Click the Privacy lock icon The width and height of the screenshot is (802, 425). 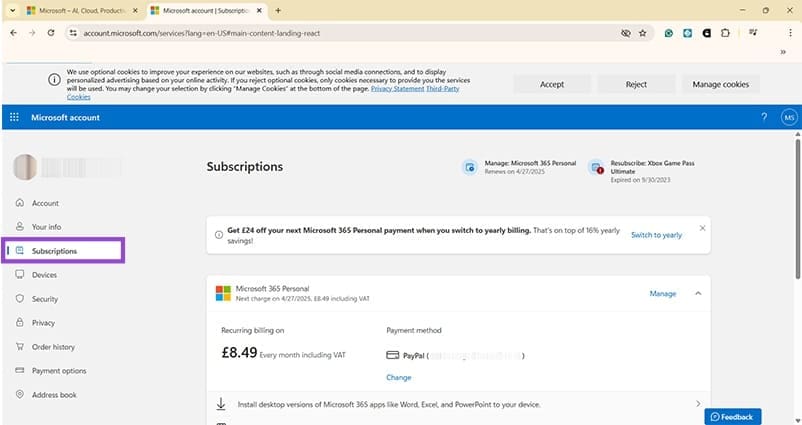(20, 323)
